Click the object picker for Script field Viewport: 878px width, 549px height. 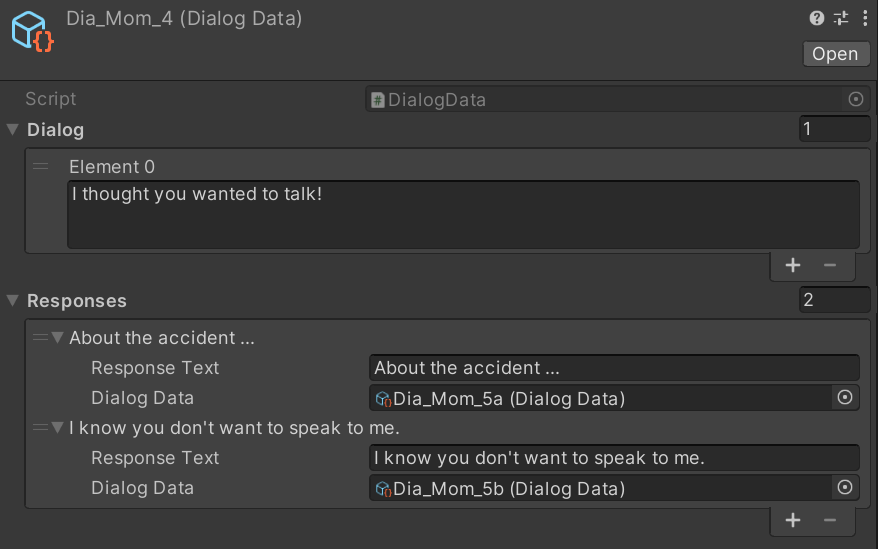pos(856,99)
